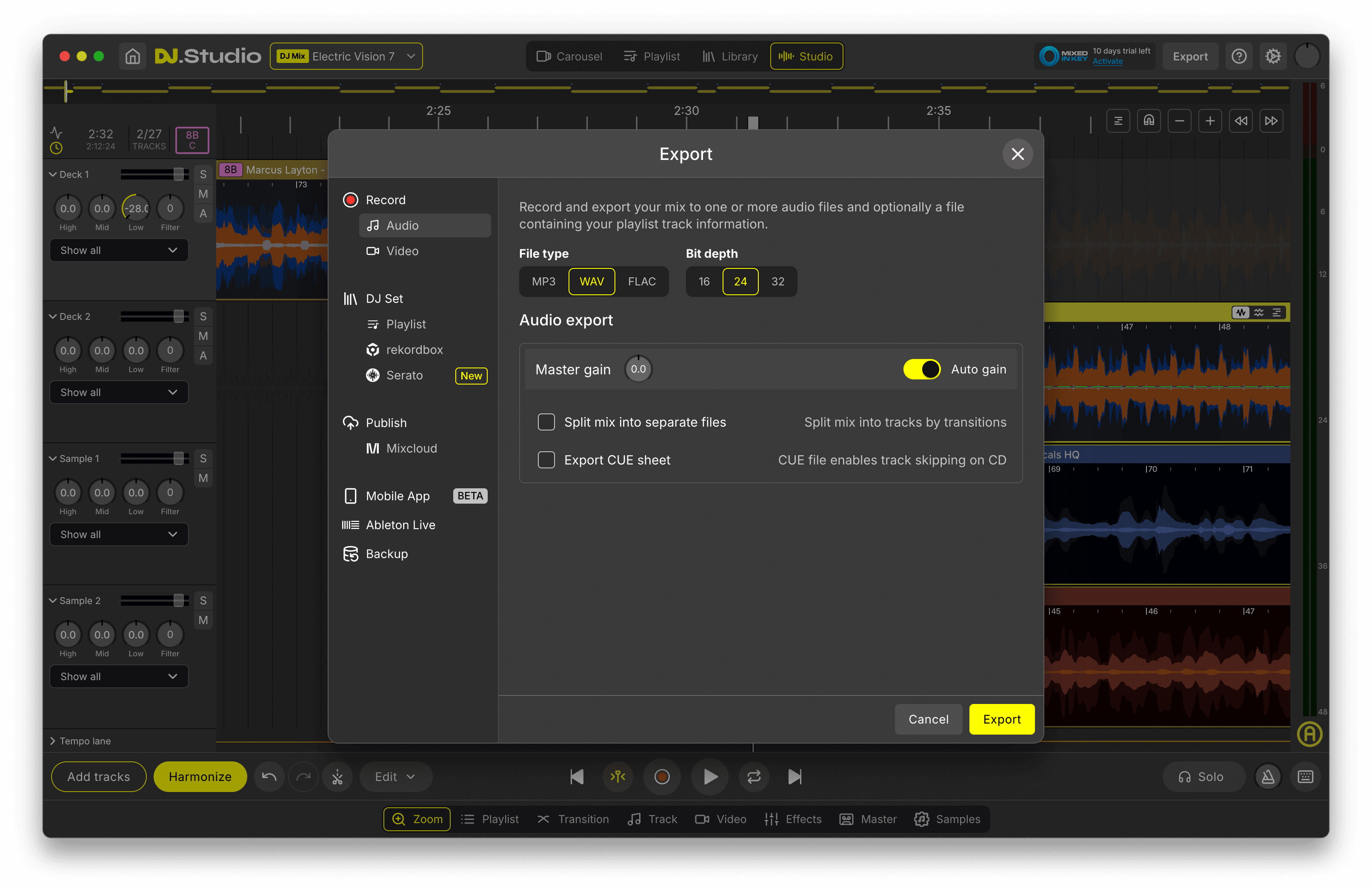Collapse the Sample 1 section

[52, 458]
